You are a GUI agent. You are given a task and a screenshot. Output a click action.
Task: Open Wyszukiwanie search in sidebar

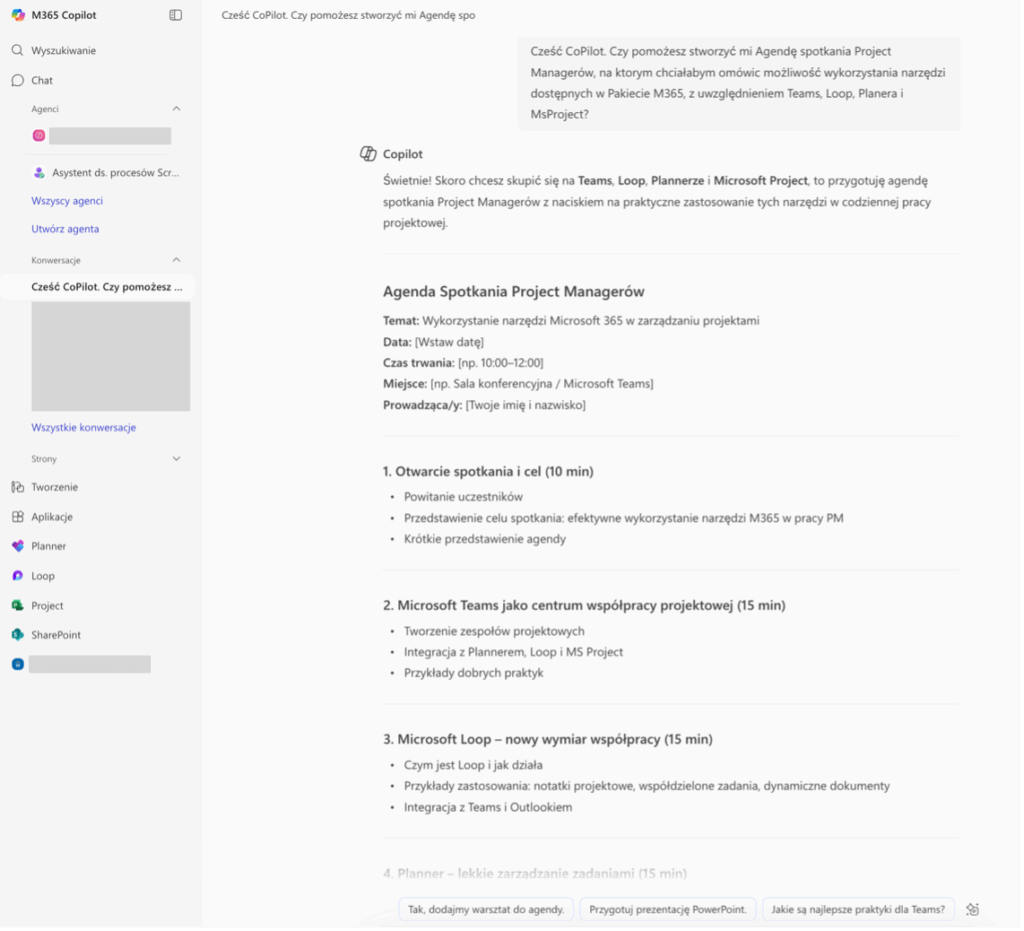(63, 50)
